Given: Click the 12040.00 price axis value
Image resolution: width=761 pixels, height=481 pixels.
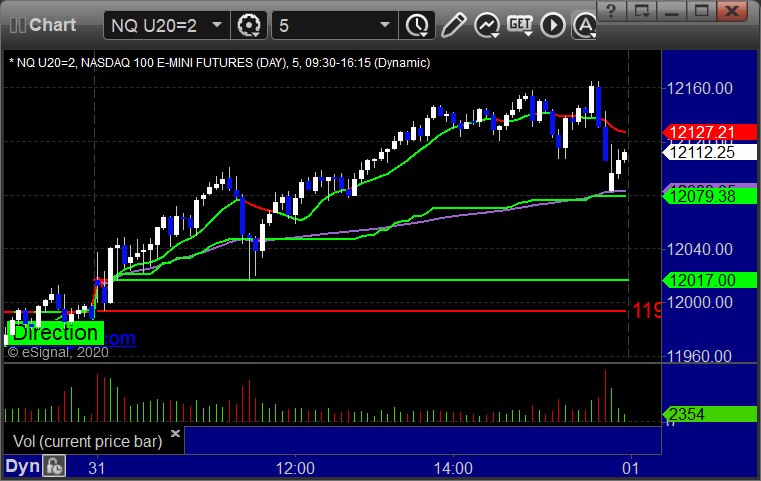Looking at the screenshot, I should (x=699, y=249).
